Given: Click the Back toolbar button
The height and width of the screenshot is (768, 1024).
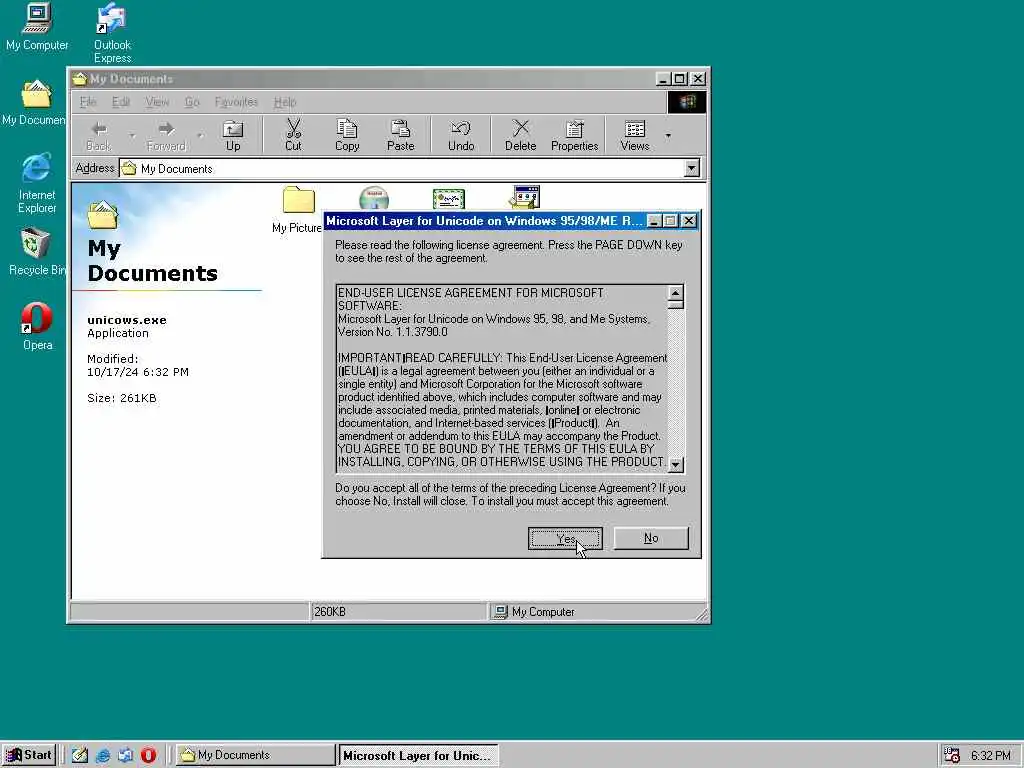Looking at the screenshot, I should (99, 135).
